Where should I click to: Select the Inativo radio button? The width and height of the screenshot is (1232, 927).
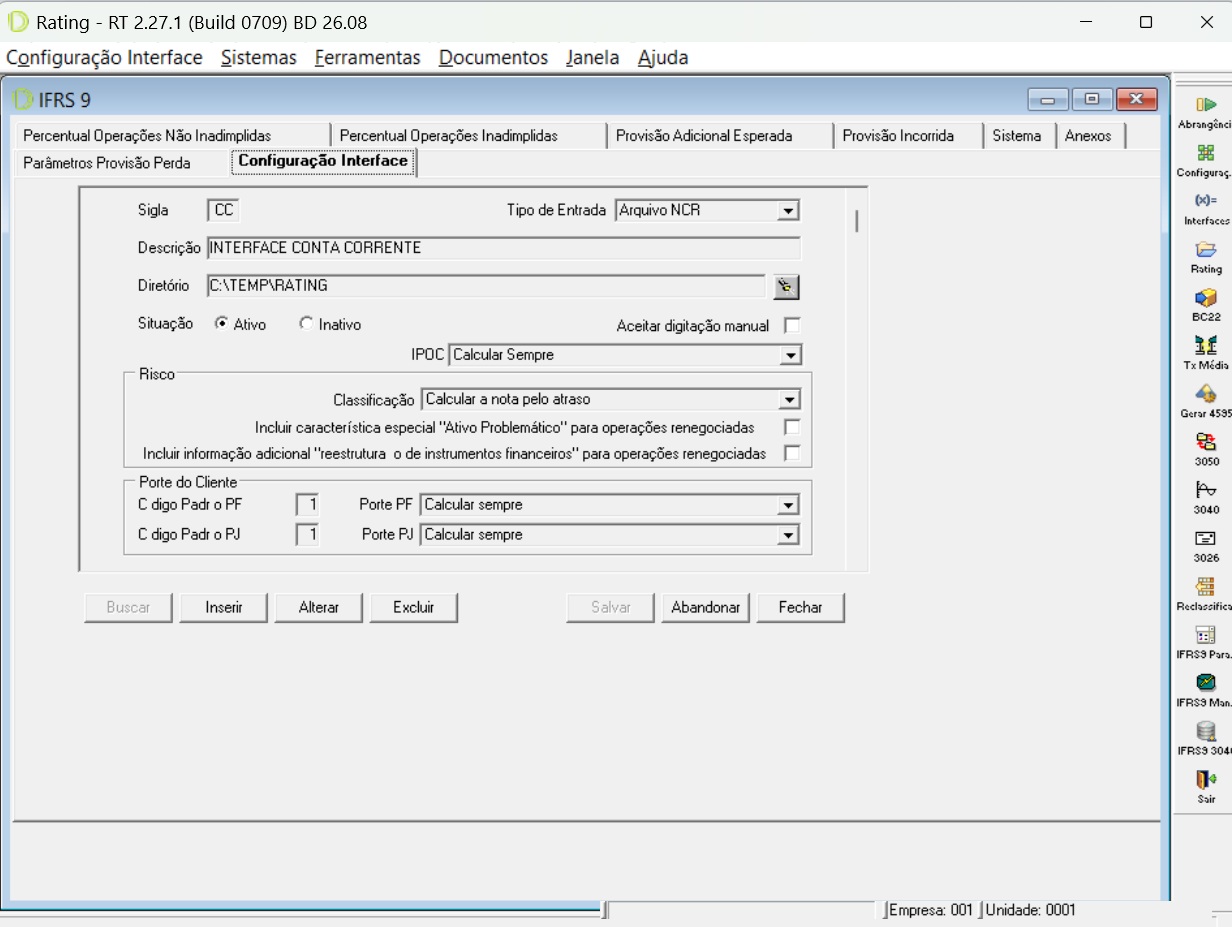(307, 324)
